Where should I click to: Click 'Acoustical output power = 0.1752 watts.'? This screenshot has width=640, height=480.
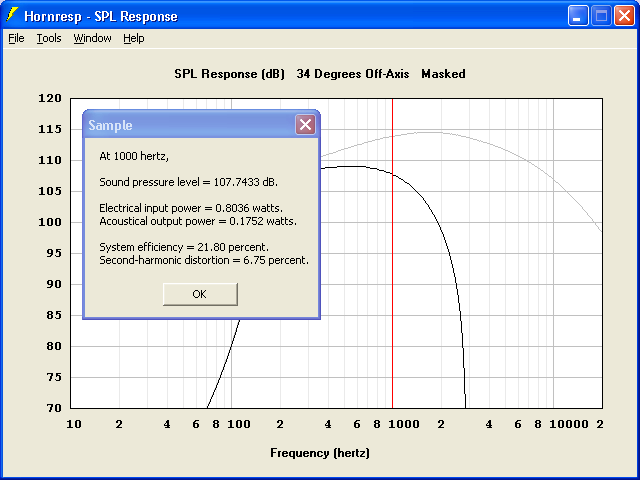(198, 221)
